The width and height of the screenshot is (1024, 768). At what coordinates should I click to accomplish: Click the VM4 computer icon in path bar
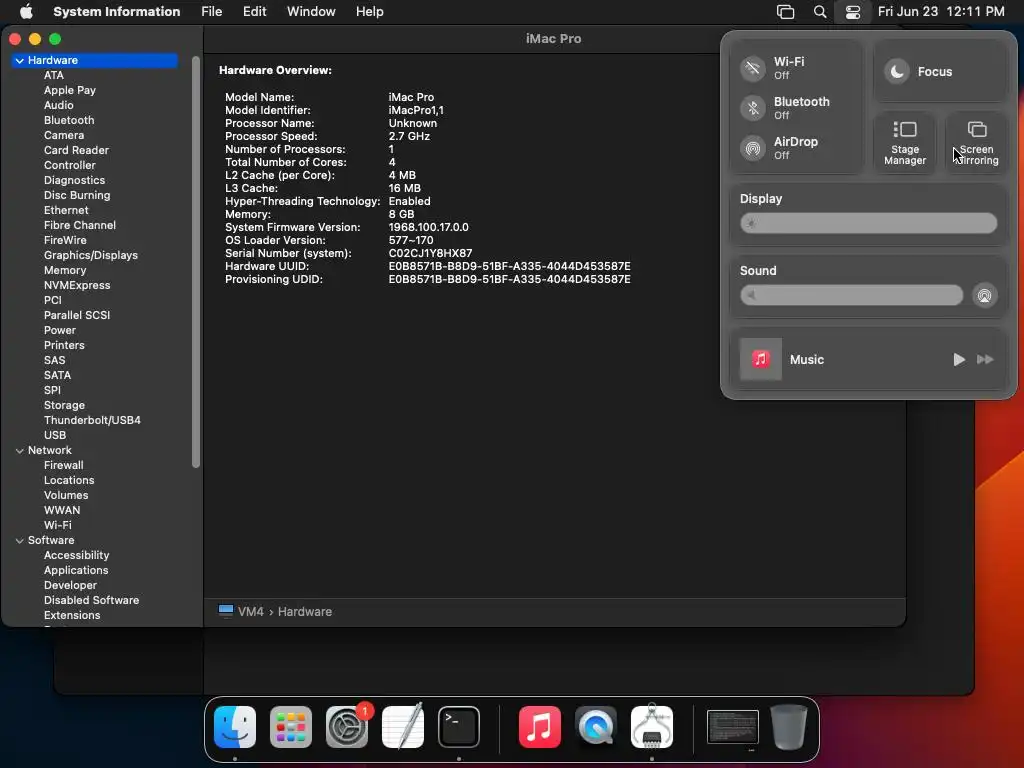pyautogui.click(x=226, y=611)
